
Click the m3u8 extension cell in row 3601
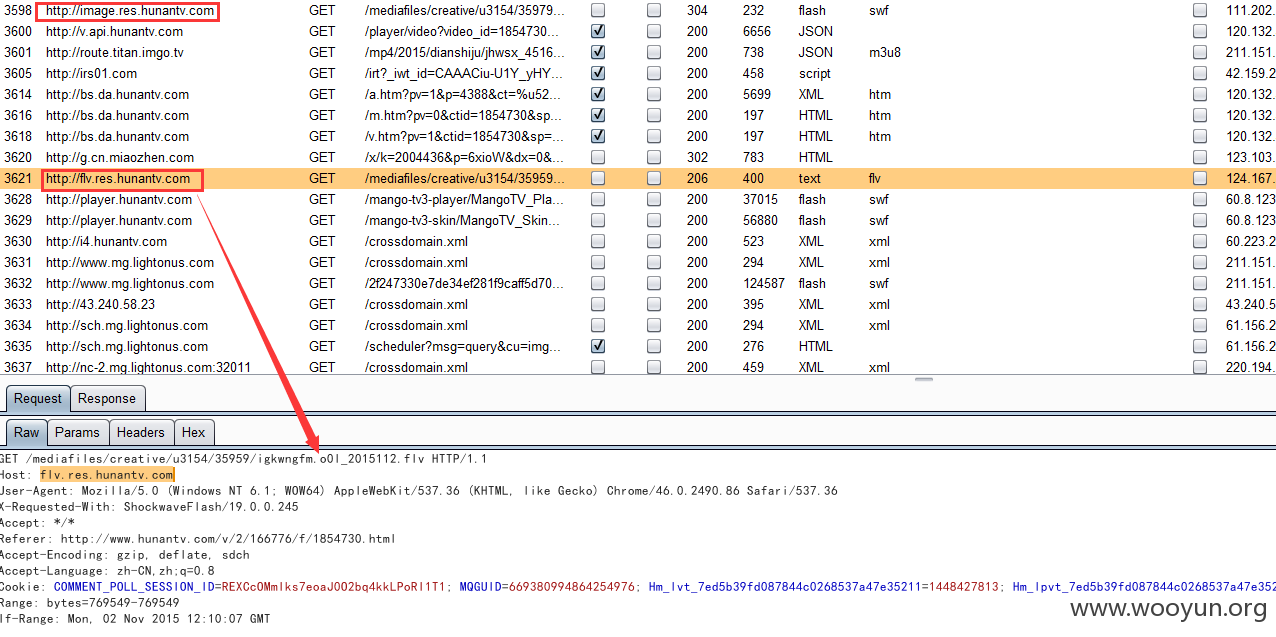(885, 53)
